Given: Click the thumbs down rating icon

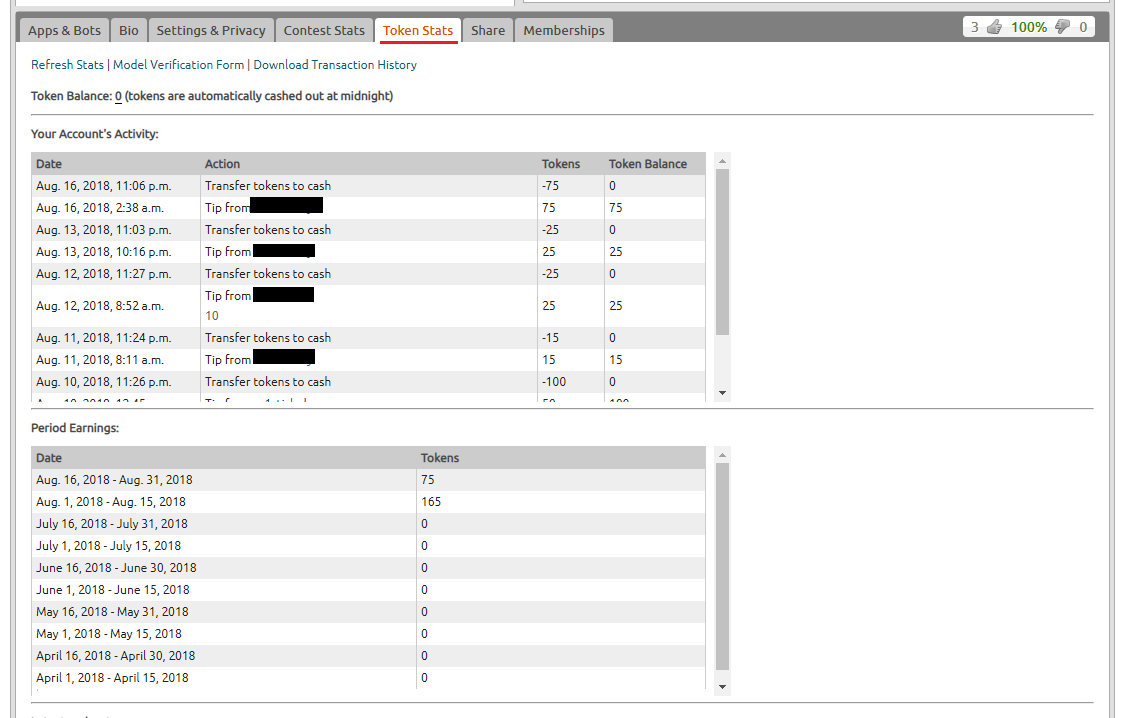Looking at the screenshot, I should click(1062, 27).
